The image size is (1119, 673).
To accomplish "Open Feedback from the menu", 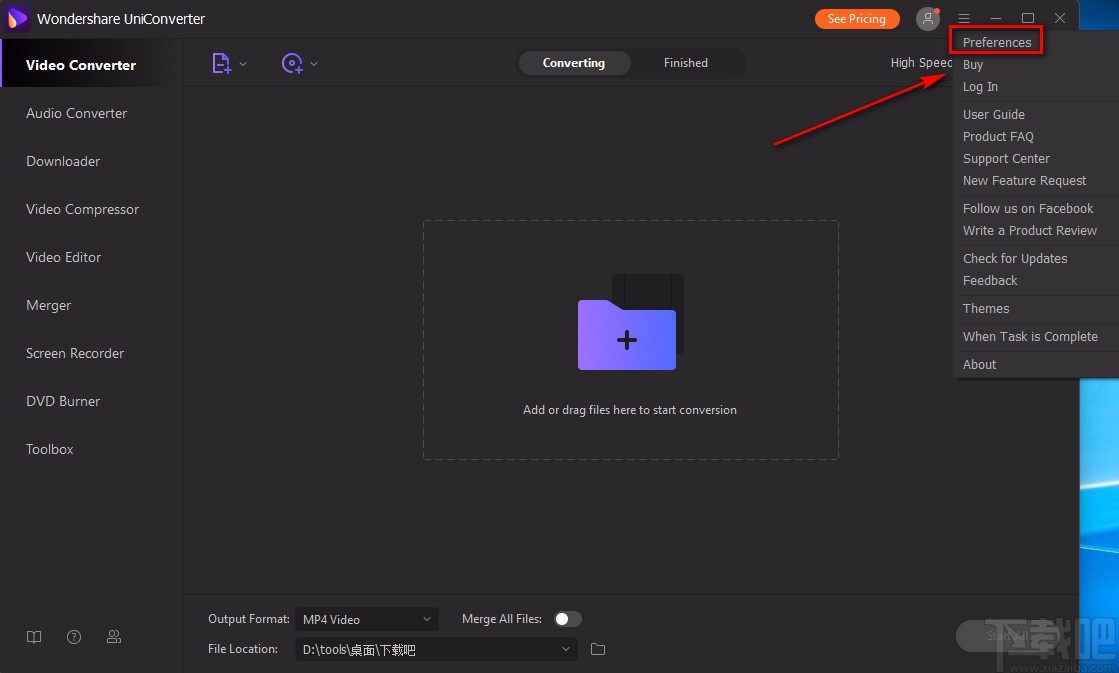I will click(x=990, y=280).
